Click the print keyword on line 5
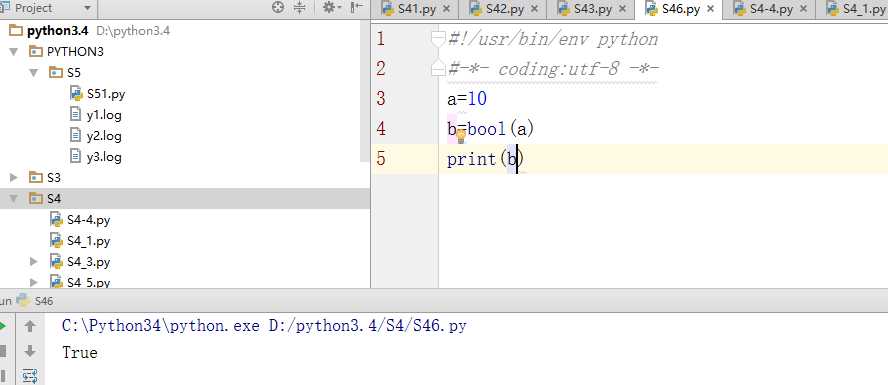Screen dimensions: 888x385 [x=471, y=159]
